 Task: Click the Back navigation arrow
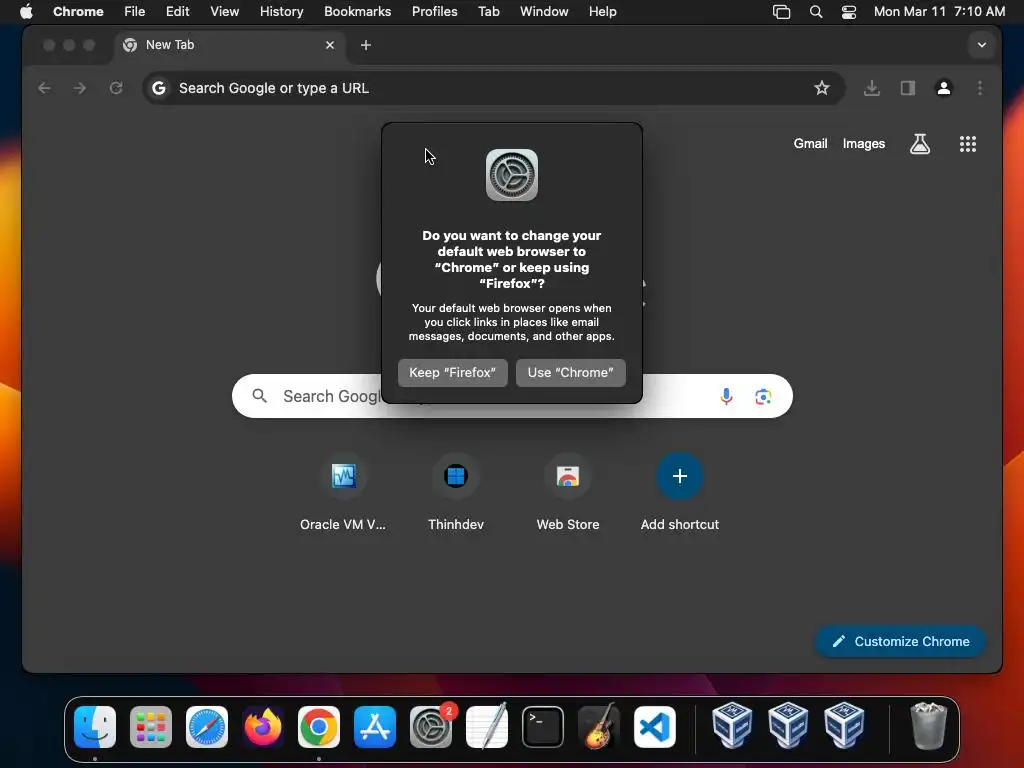click(x=44, y=88)
